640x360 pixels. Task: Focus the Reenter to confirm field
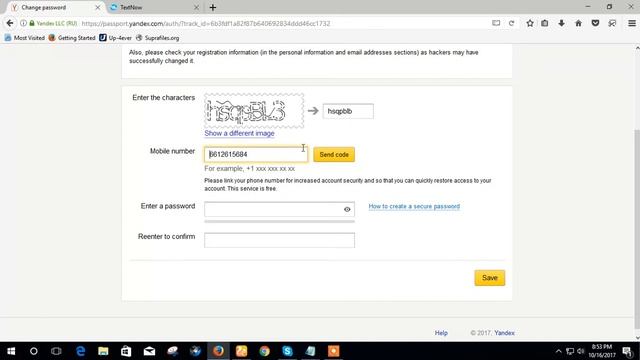[x=279, y=240]
